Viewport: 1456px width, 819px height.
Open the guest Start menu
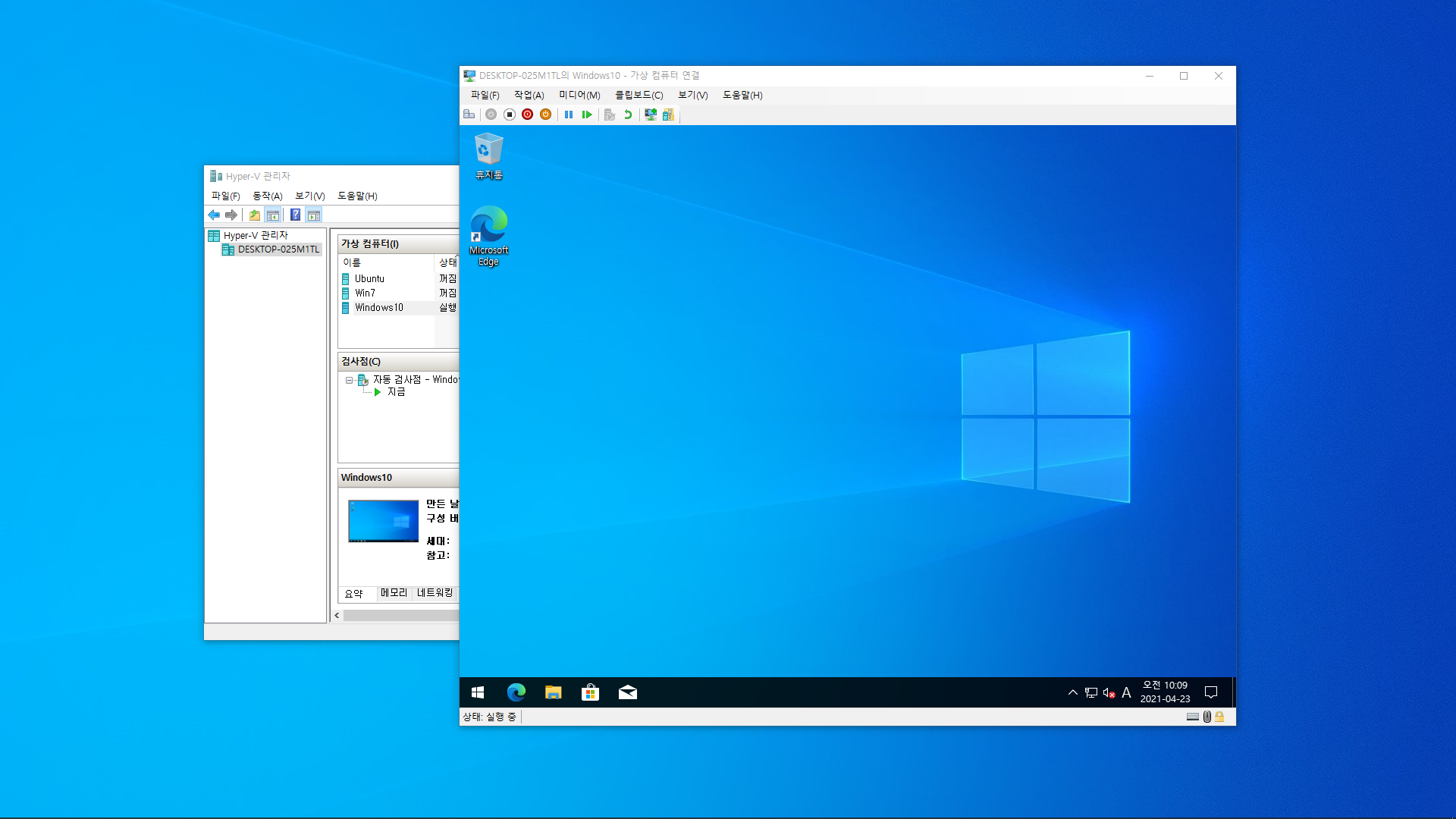[478, 692]
